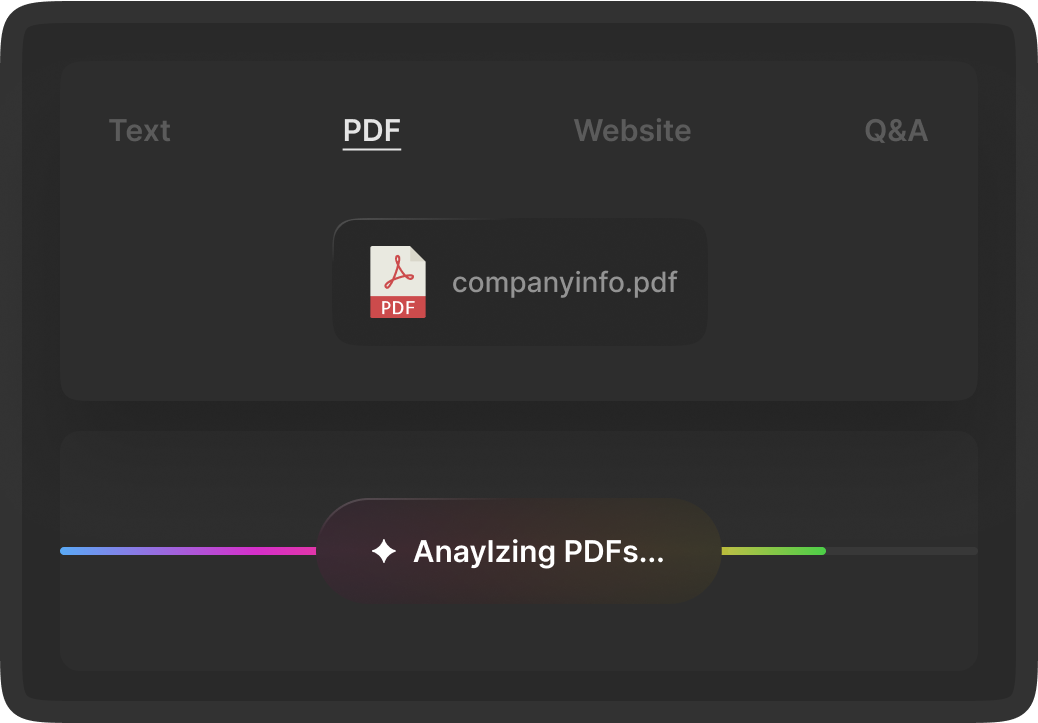Viewport: 1038px width, 723px height.
Task: Switch to the Text tab
Action: click(x=139, y=130)
